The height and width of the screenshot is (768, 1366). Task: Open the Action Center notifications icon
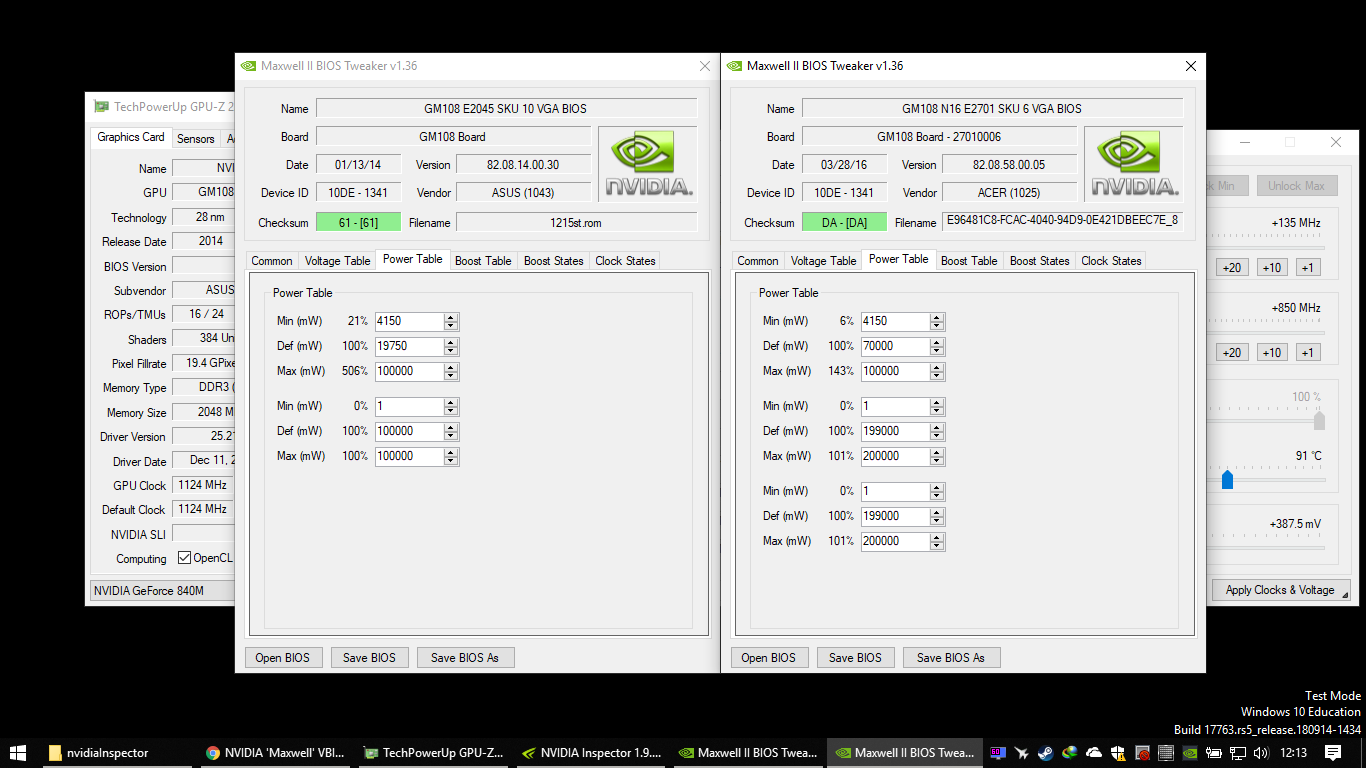coord(1333,753)
